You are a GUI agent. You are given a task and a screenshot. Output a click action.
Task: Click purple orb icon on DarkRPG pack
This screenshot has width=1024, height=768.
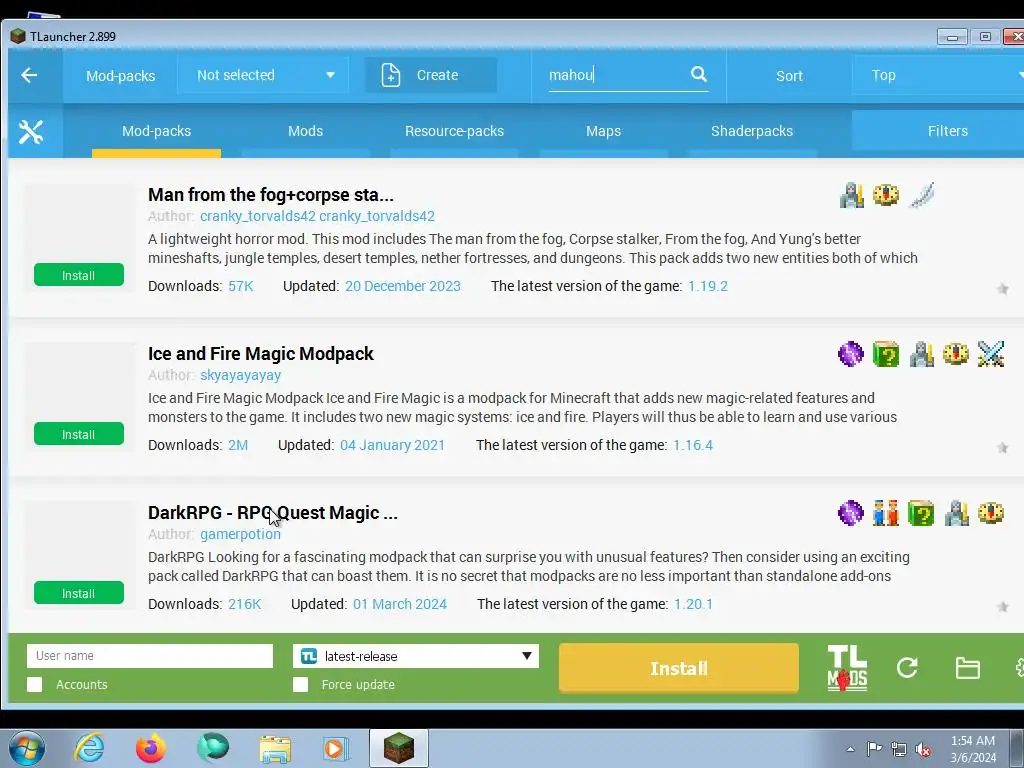point(850,513)
